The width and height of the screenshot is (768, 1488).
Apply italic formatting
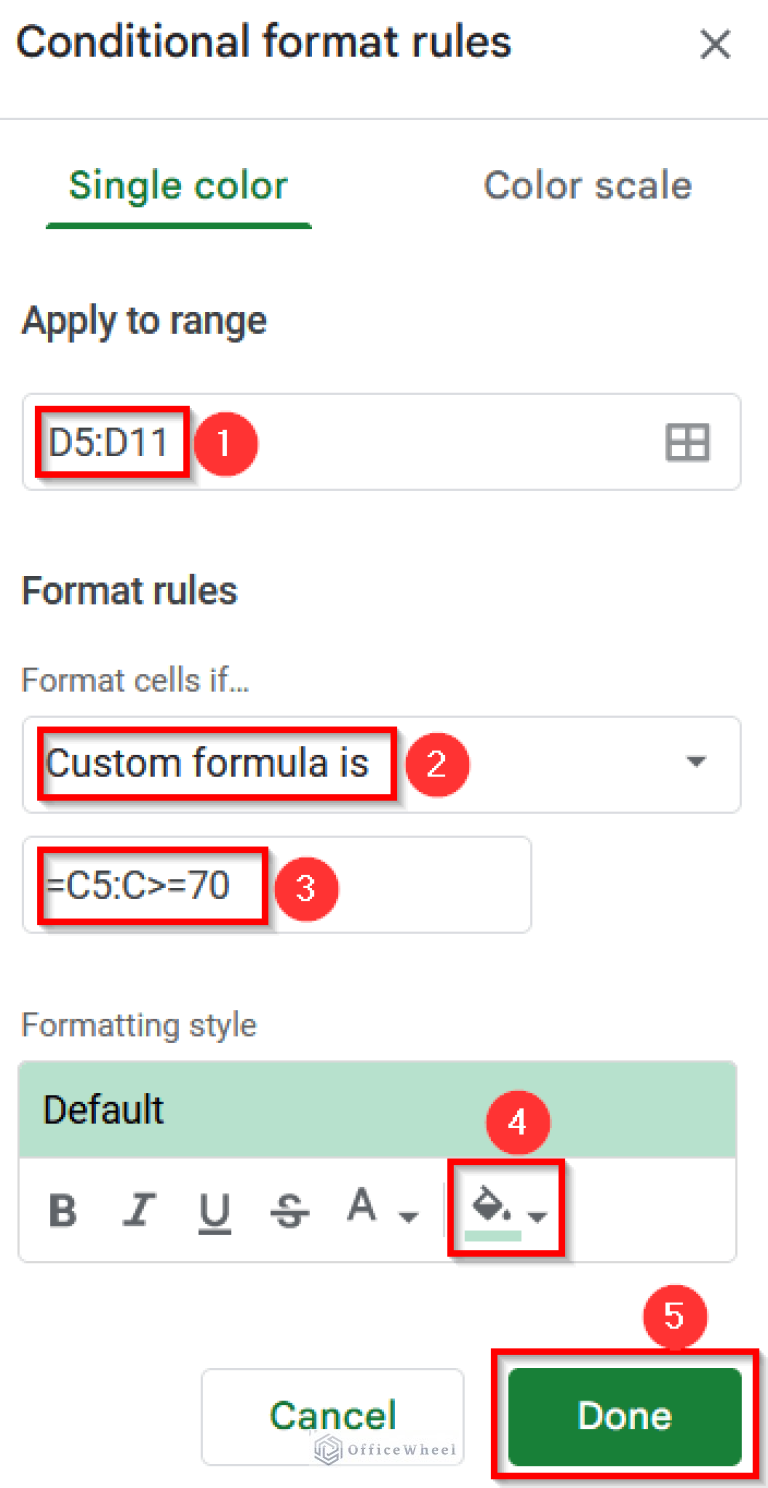[138, 1210]
